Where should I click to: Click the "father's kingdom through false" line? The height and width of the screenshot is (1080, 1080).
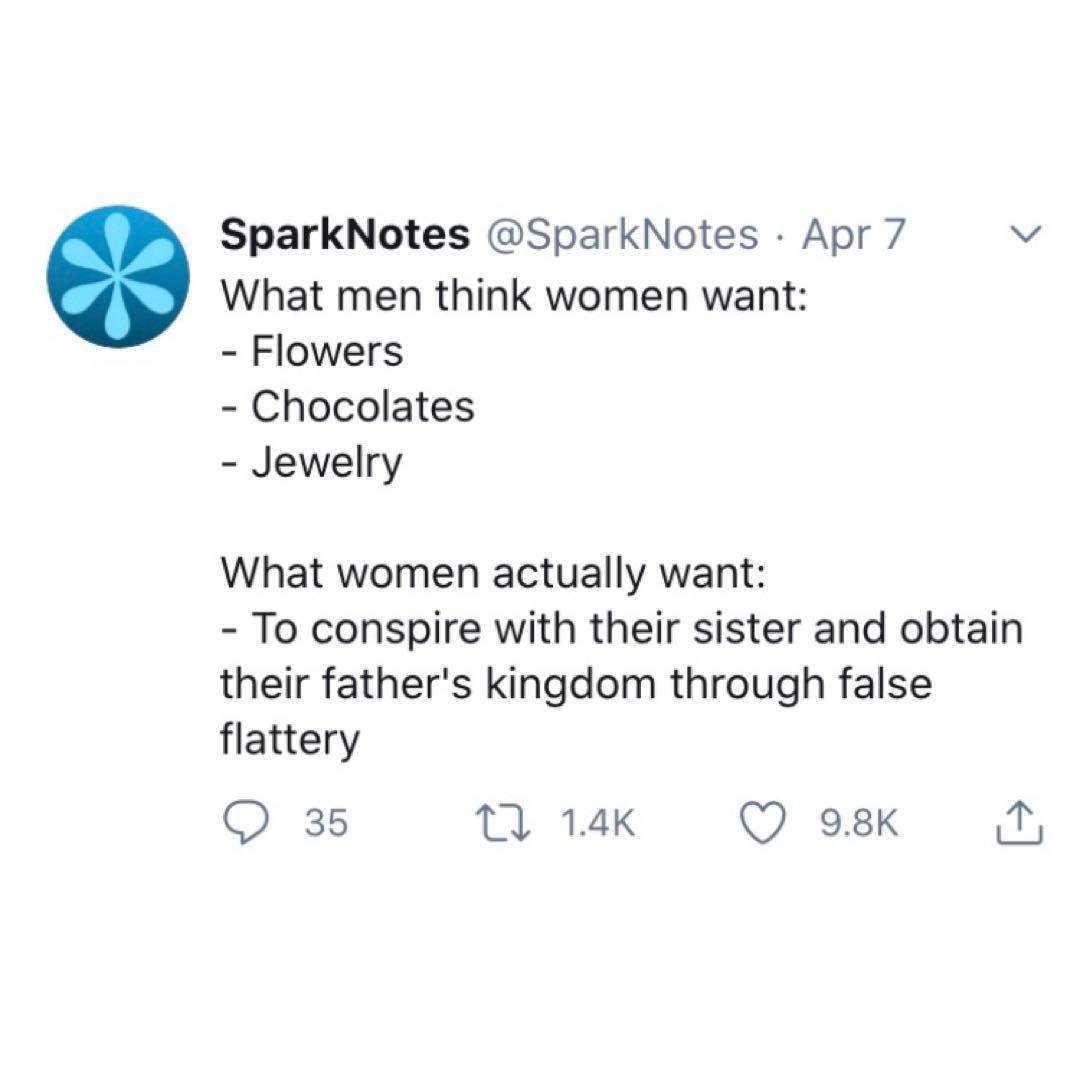[x=575, y=685]
